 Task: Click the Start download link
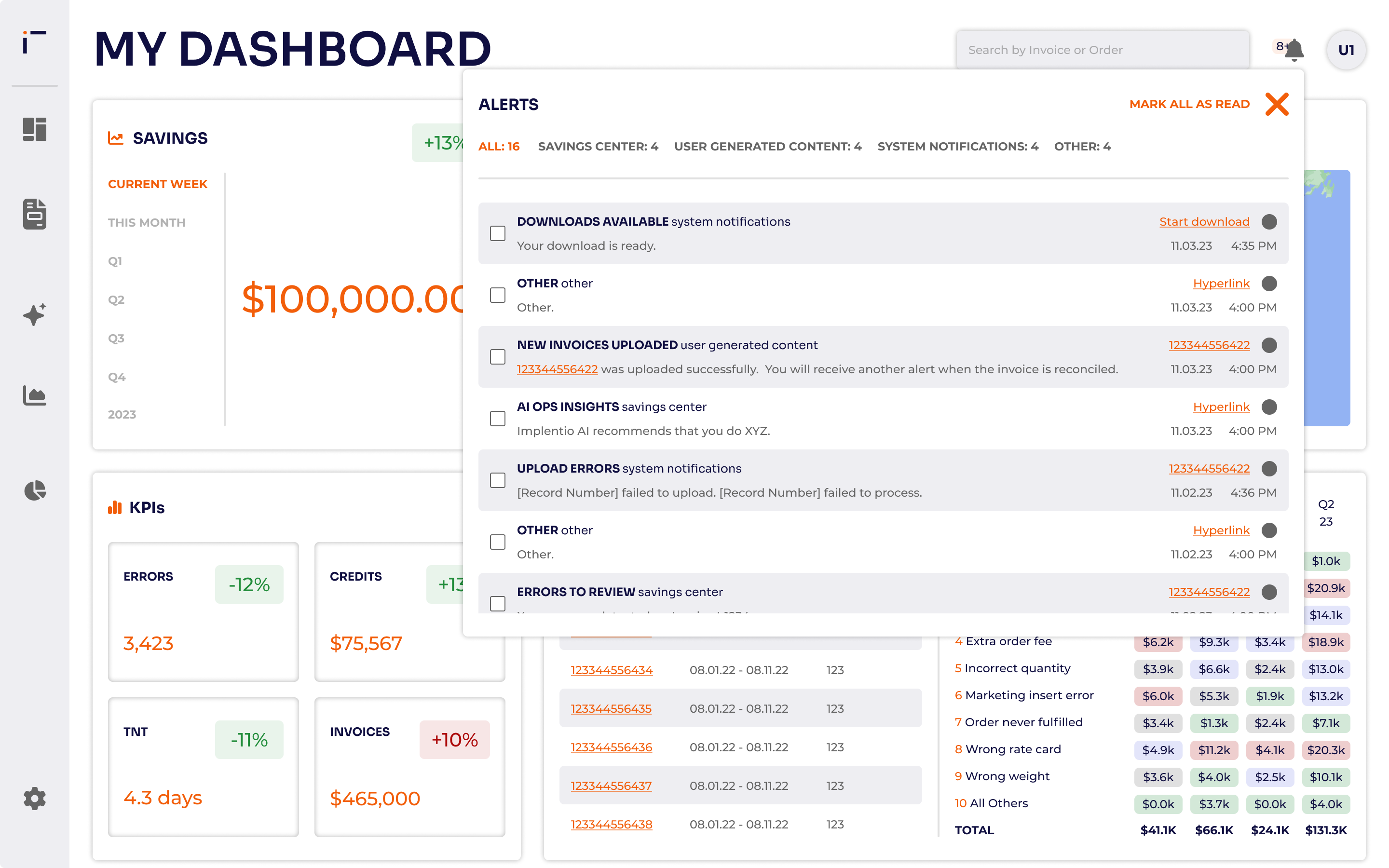click(1204, 222)
